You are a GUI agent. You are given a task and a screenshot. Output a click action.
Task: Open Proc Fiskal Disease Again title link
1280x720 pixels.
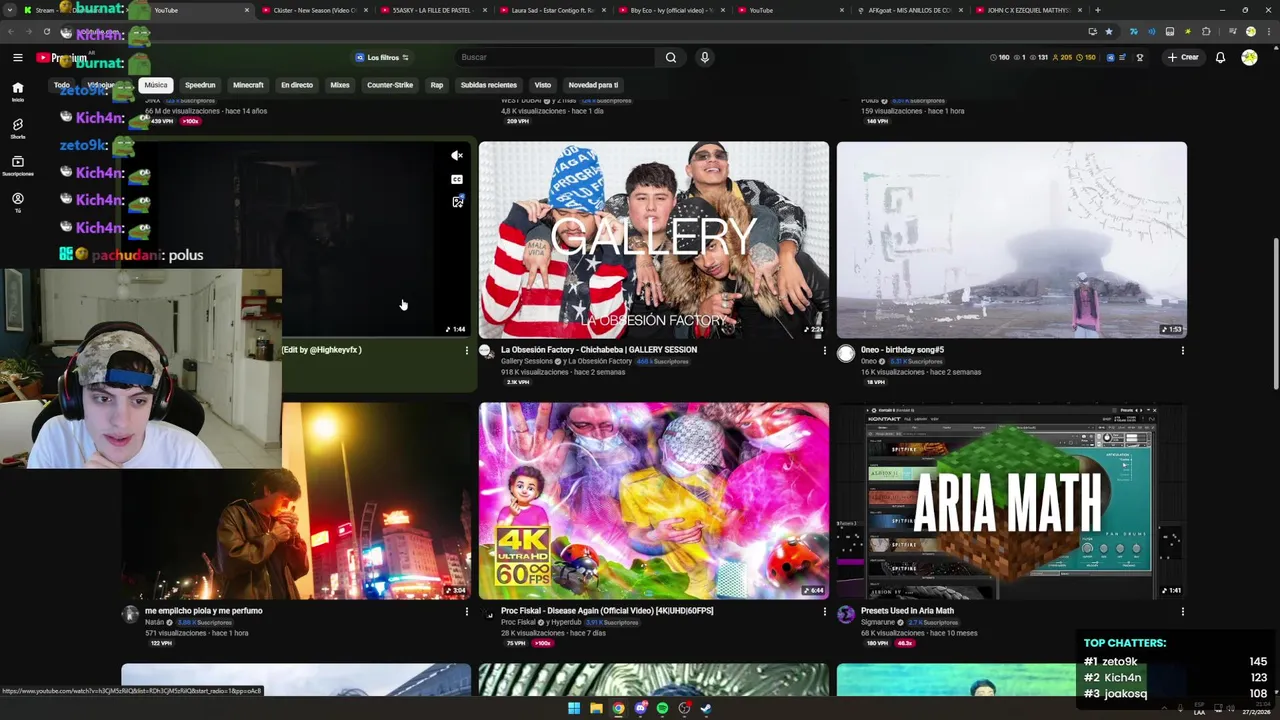(x=607, y=611)
